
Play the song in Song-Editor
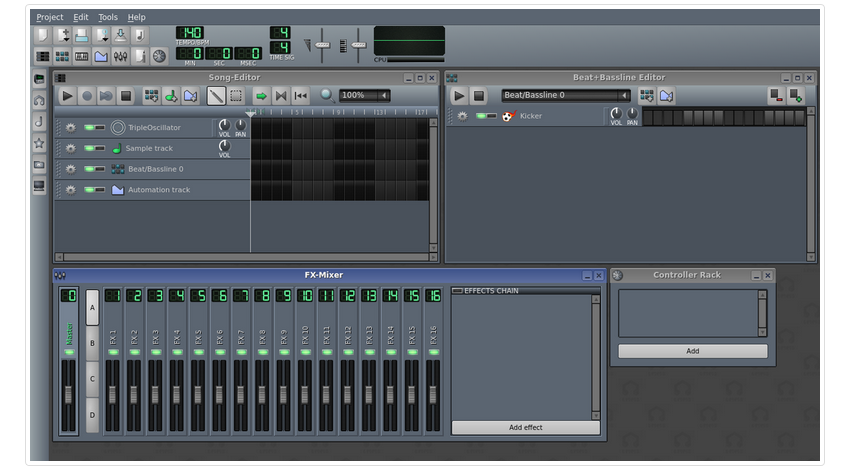pyautogui.click(x=68, y=96)
